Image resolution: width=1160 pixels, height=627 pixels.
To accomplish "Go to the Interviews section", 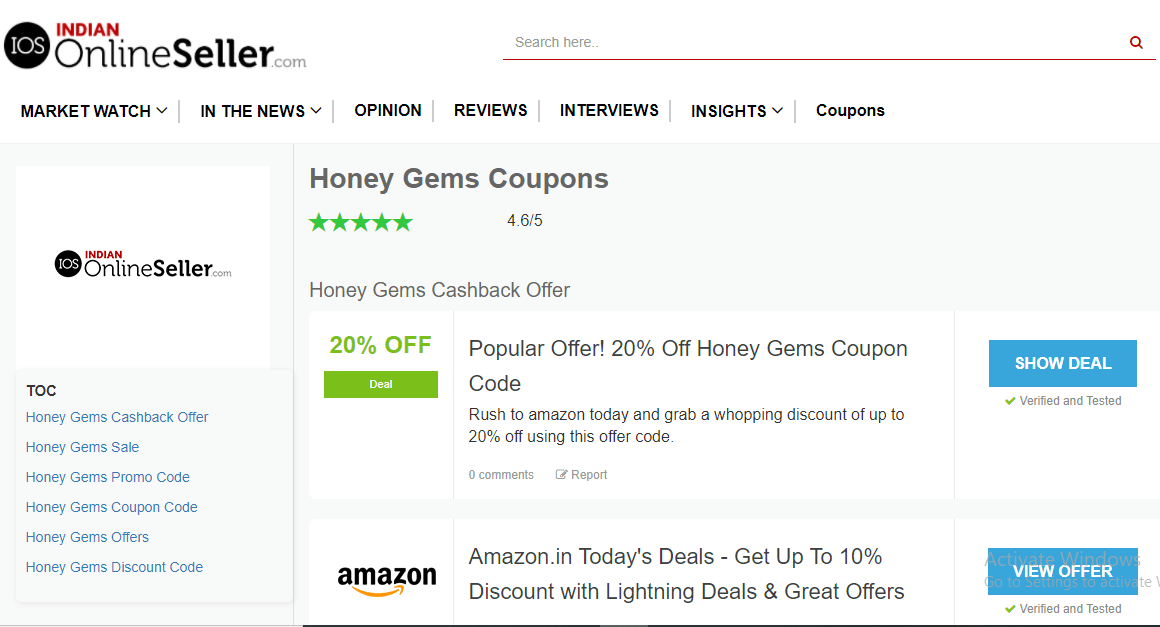I will (609, 110).
